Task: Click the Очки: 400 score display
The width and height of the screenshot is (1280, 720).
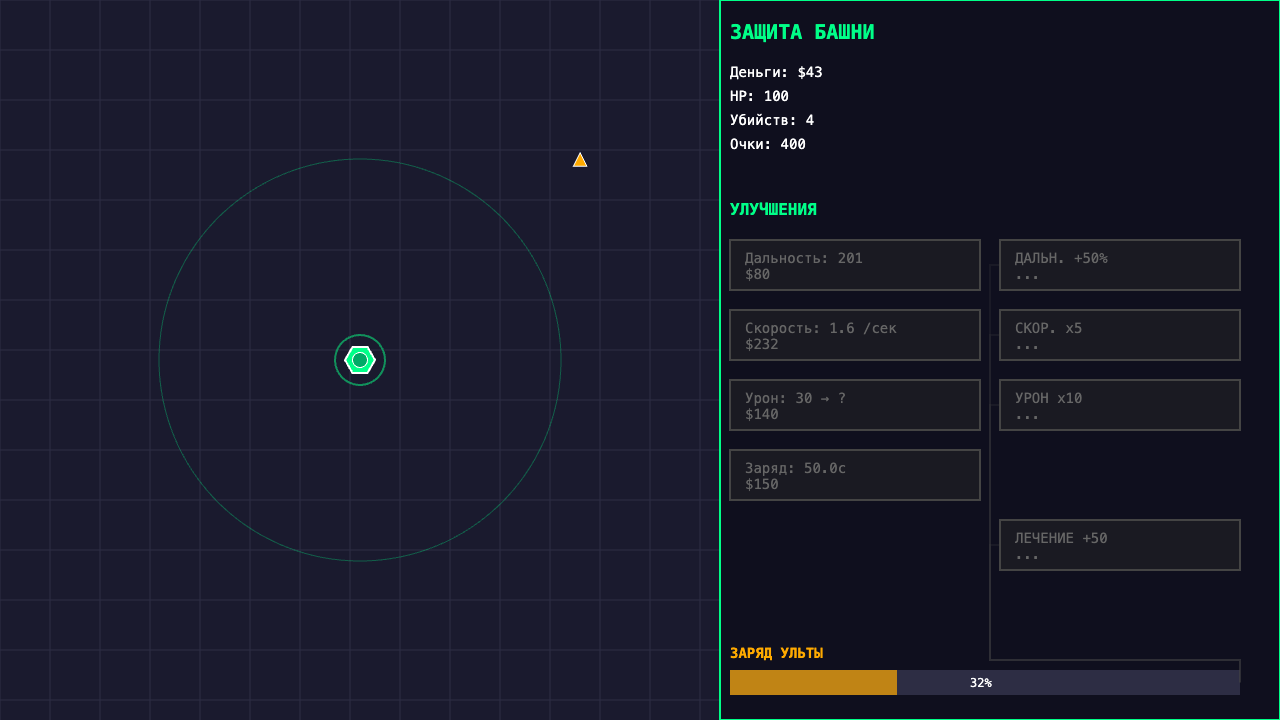Action: click(766, 144)
